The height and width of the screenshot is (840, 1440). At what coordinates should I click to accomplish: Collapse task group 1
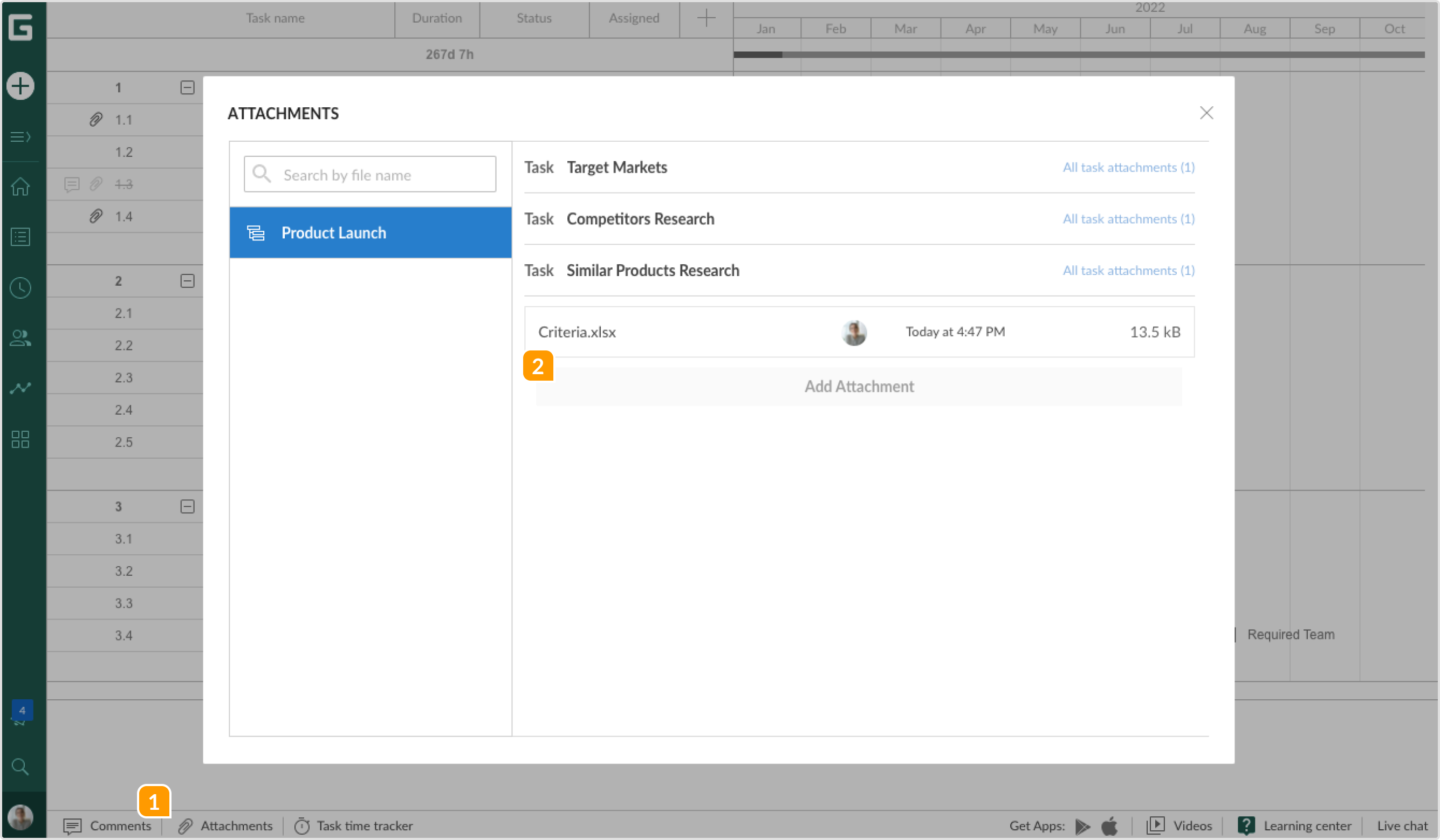pos(187,87)
